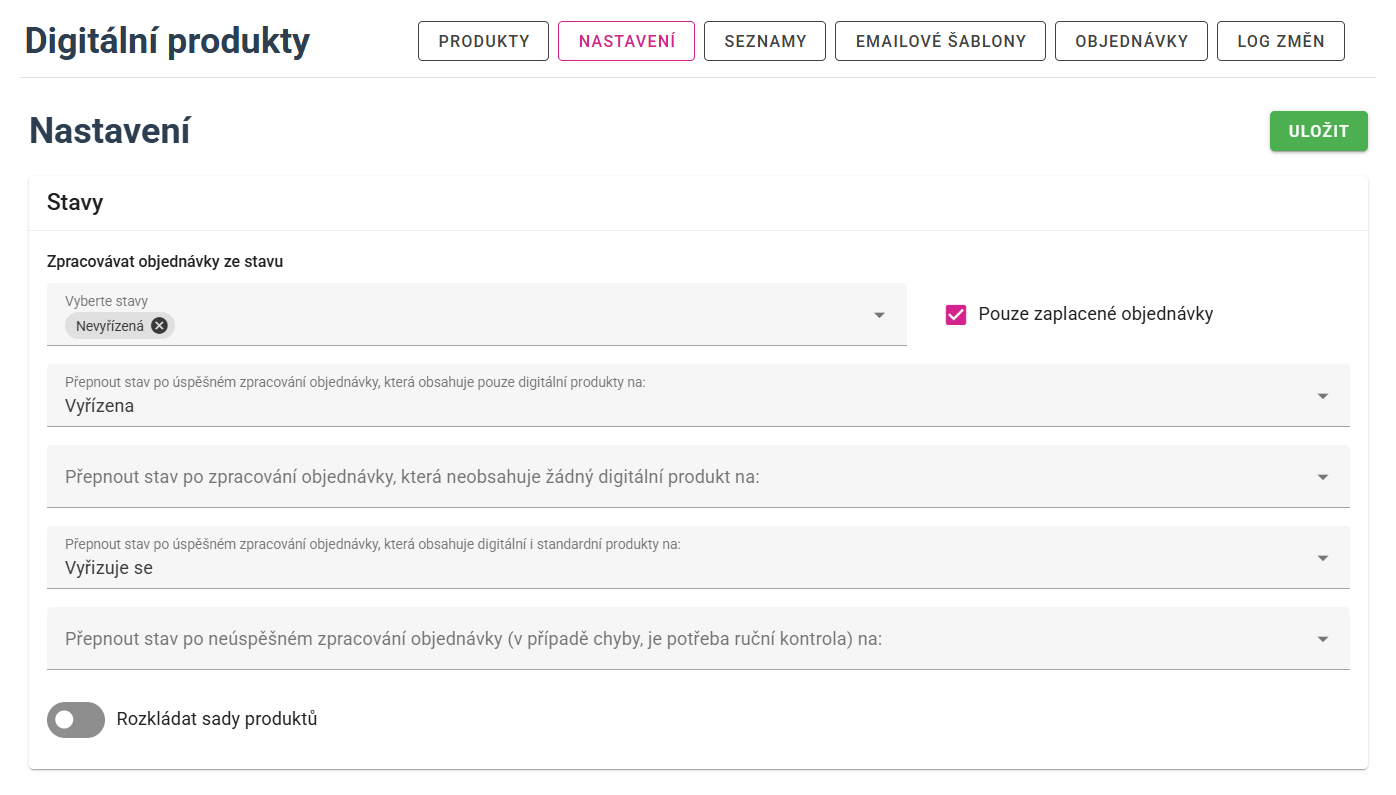View the Log změn tab
Image resolution: width=1396 pixels, height=795 pixels.
tap(1280, 41)
